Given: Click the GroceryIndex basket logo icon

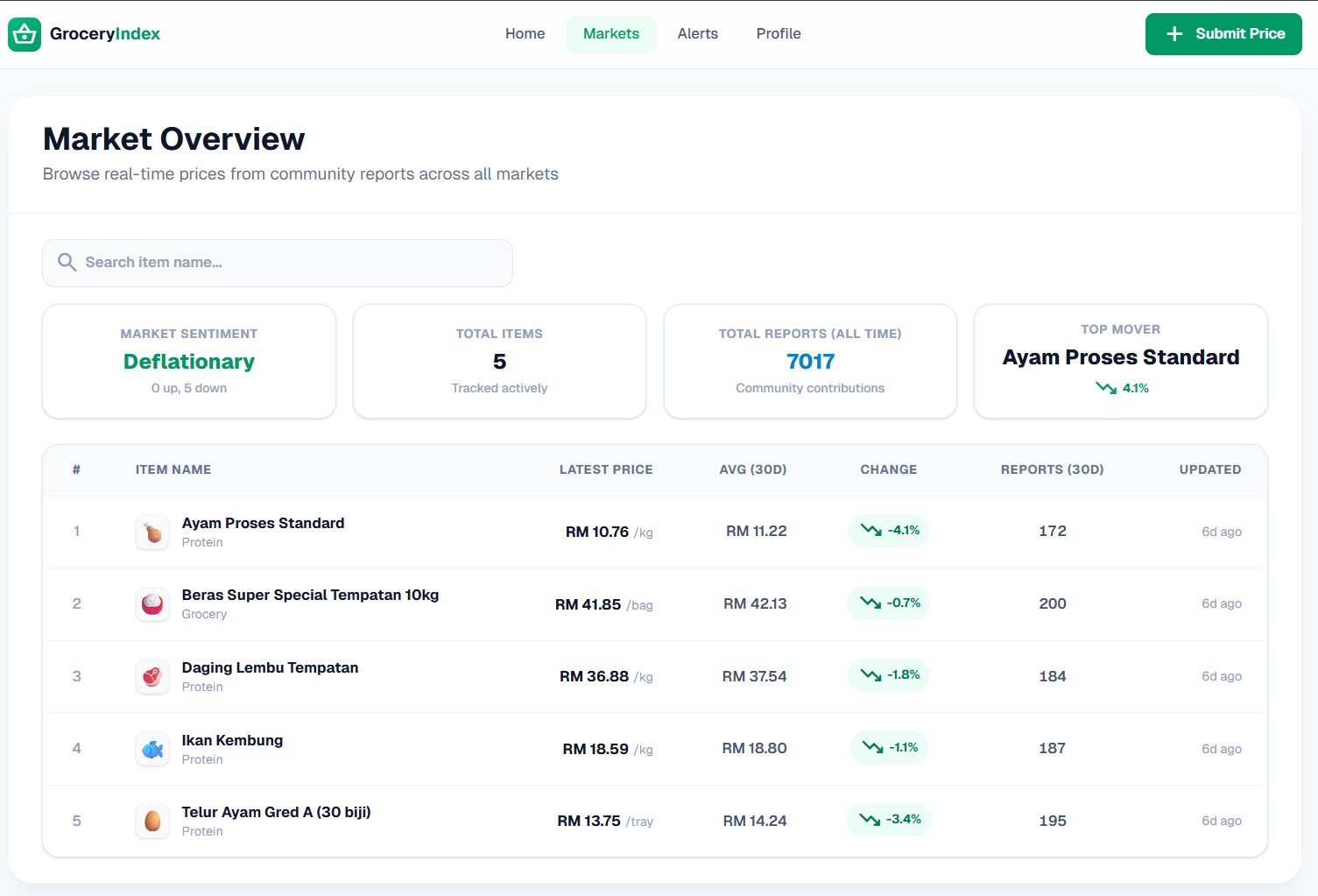Looking at the screenshot, I should 25,34.
